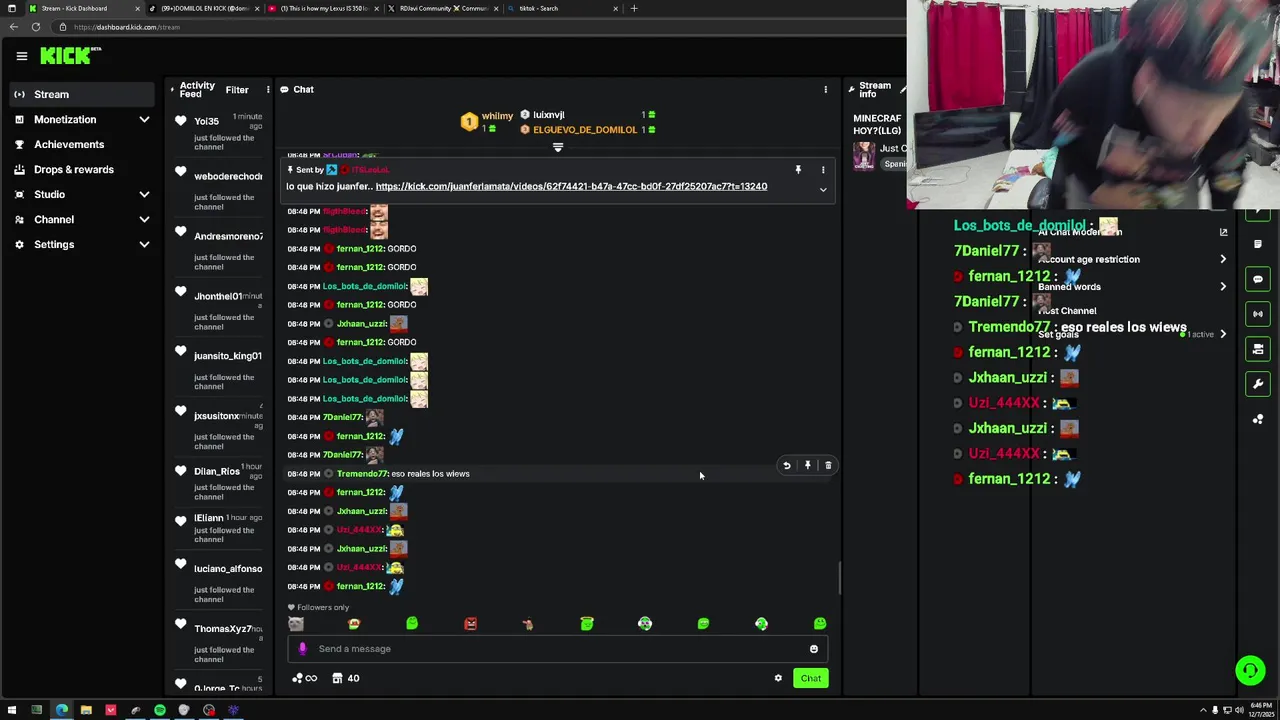Expand the Studio sidebar section

[x=82, y=194]
